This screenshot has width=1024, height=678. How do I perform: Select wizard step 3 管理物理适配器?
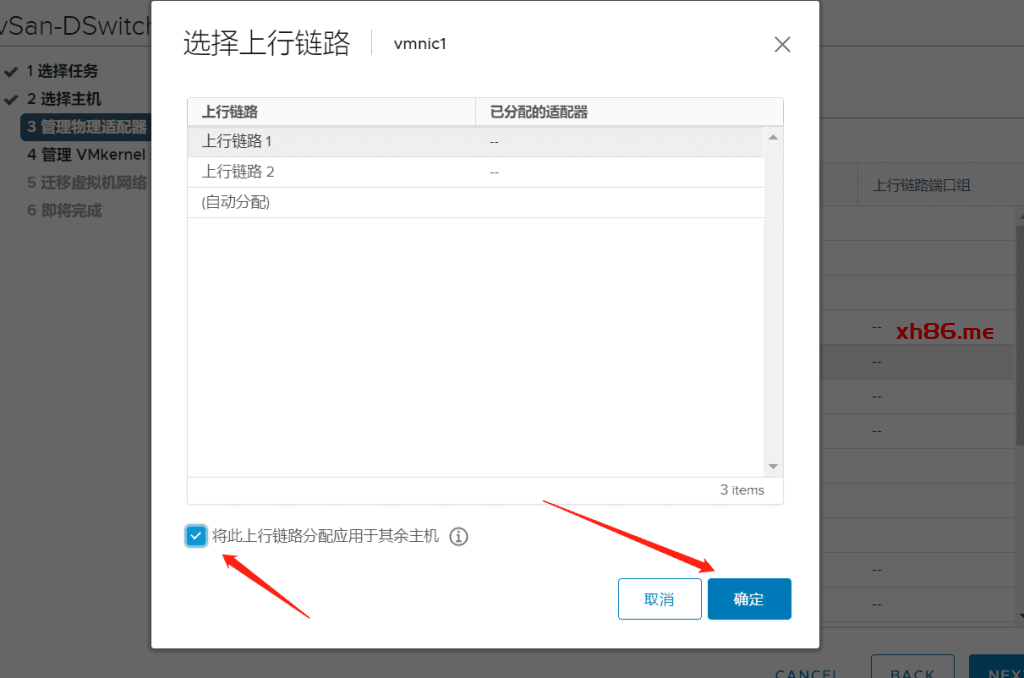pos(86,127)
